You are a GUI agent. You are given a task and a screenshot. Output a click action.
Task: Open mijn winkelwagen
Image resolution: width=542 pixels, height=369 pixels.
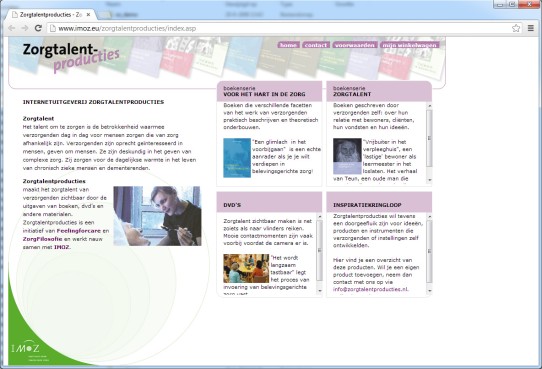coord(410,45)
